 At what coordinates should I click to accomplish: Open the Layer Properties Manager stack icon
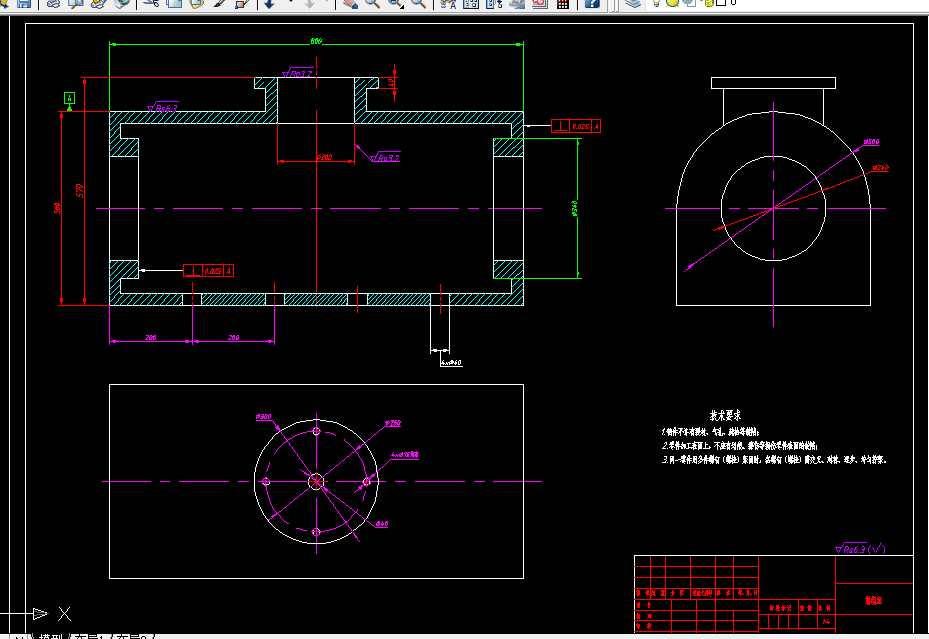point(633,3)
